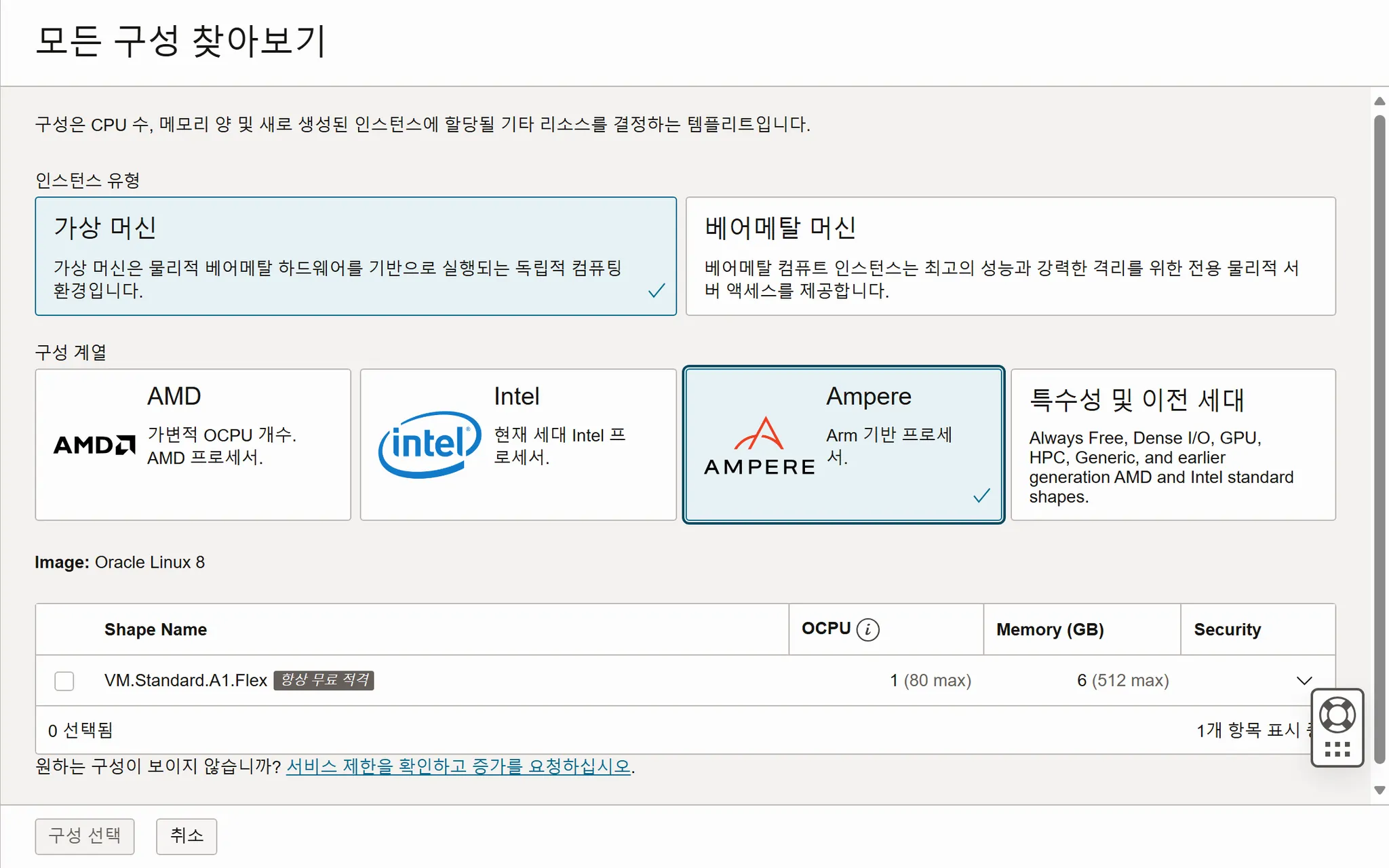Choose the AMD shape series card
This screenshot has height=868, width=1389.
(193, 445)
